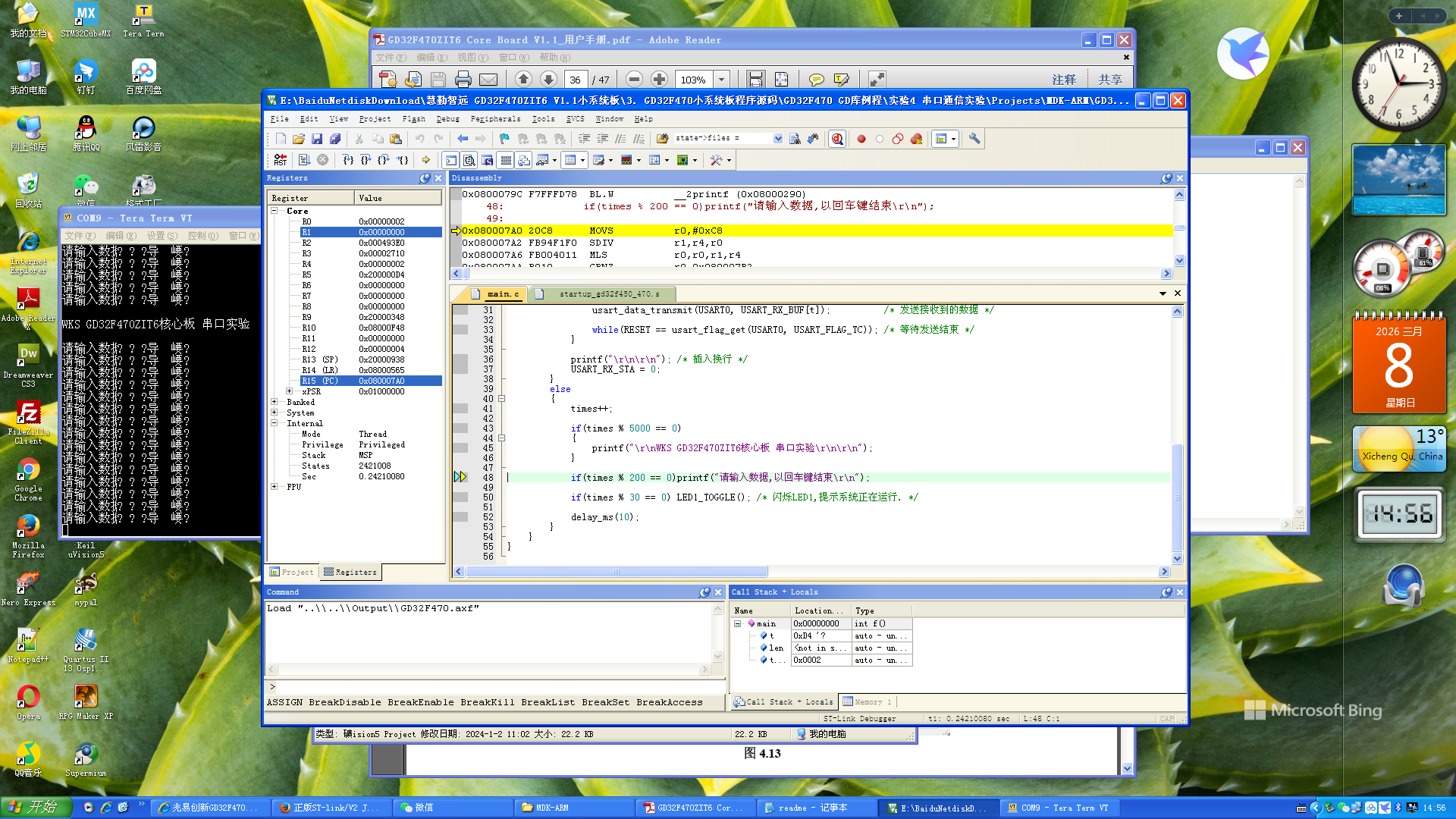Click the Project tab below Registers

tap(292, 573)
